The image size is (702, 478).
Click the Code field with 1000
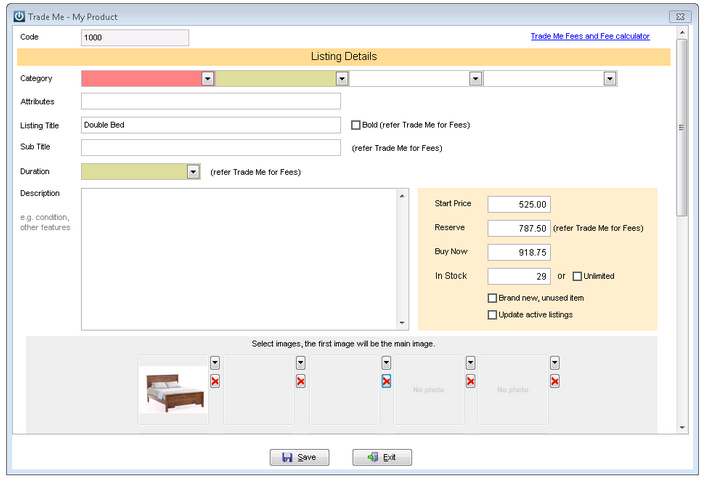135,38
